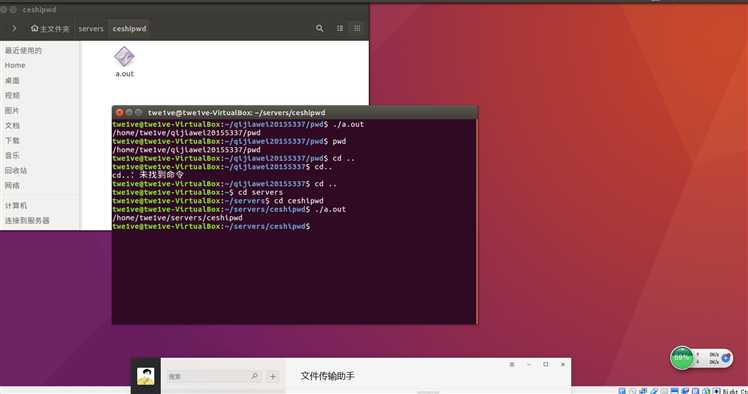Click '/home/twe1ve/servers/ceshipwd' output line in terminal
This screenshot has height=394, width=748.
[x=177, y=218]
